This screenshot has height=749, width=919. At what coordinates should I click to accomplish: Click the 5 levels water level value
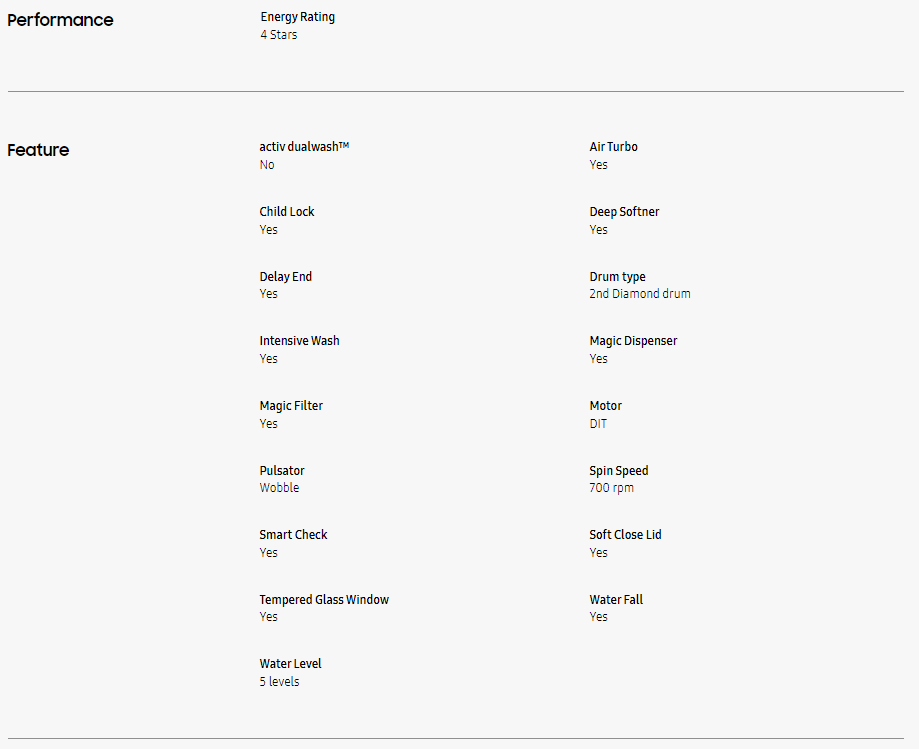coord(280,682)
